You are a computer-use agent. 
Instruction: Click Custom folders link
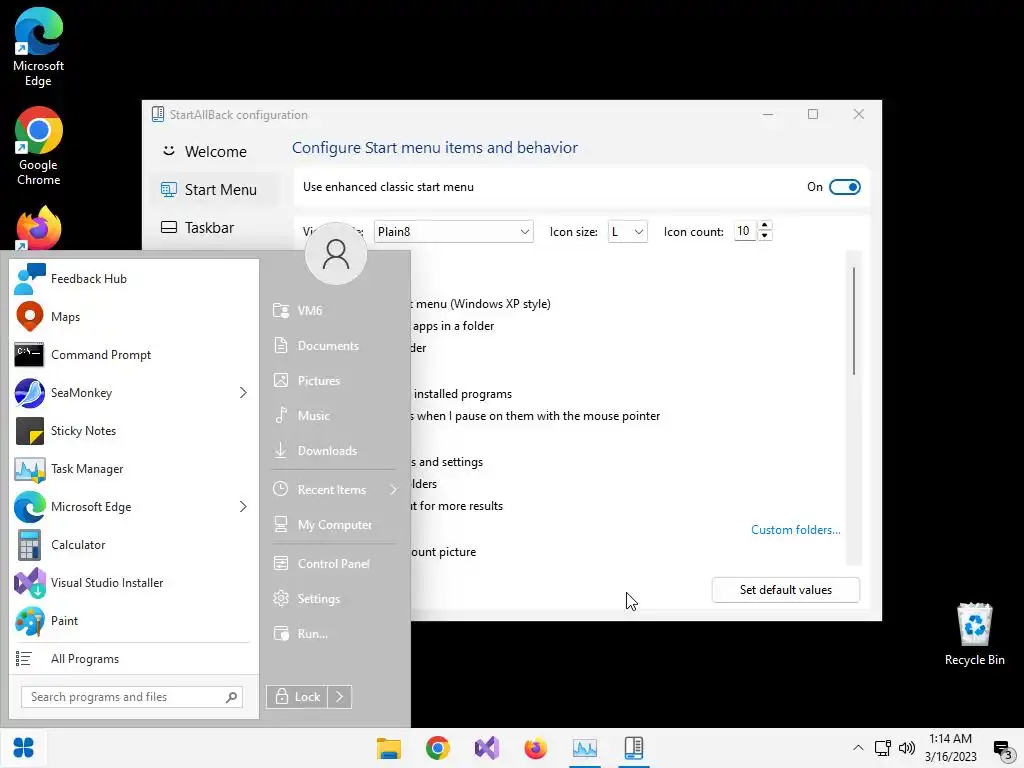point(795,530)
